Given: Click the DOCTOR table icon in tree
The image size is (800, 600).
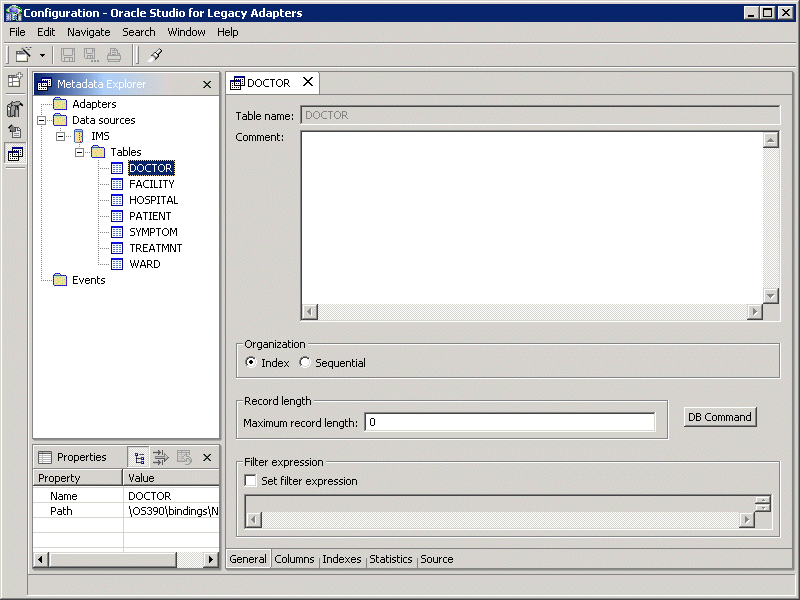Looking at the screenshot, I should [117, 168].
